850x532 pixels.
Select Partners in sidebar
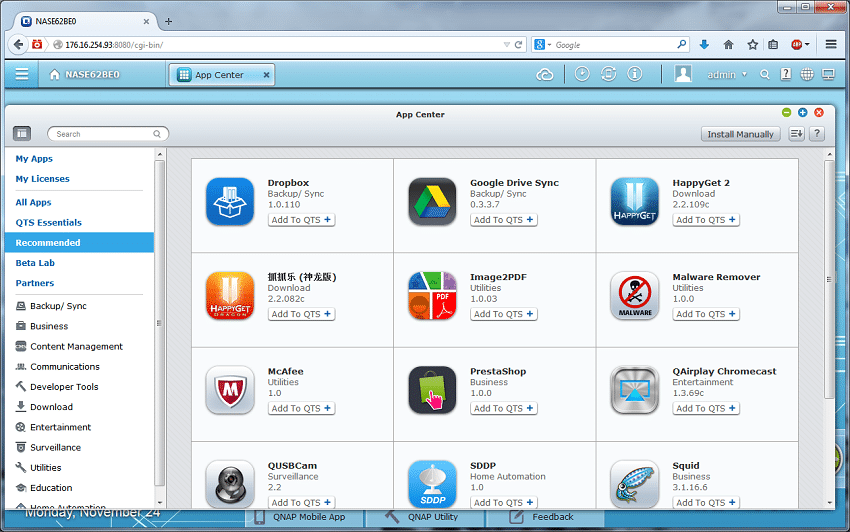click(35, 283)
